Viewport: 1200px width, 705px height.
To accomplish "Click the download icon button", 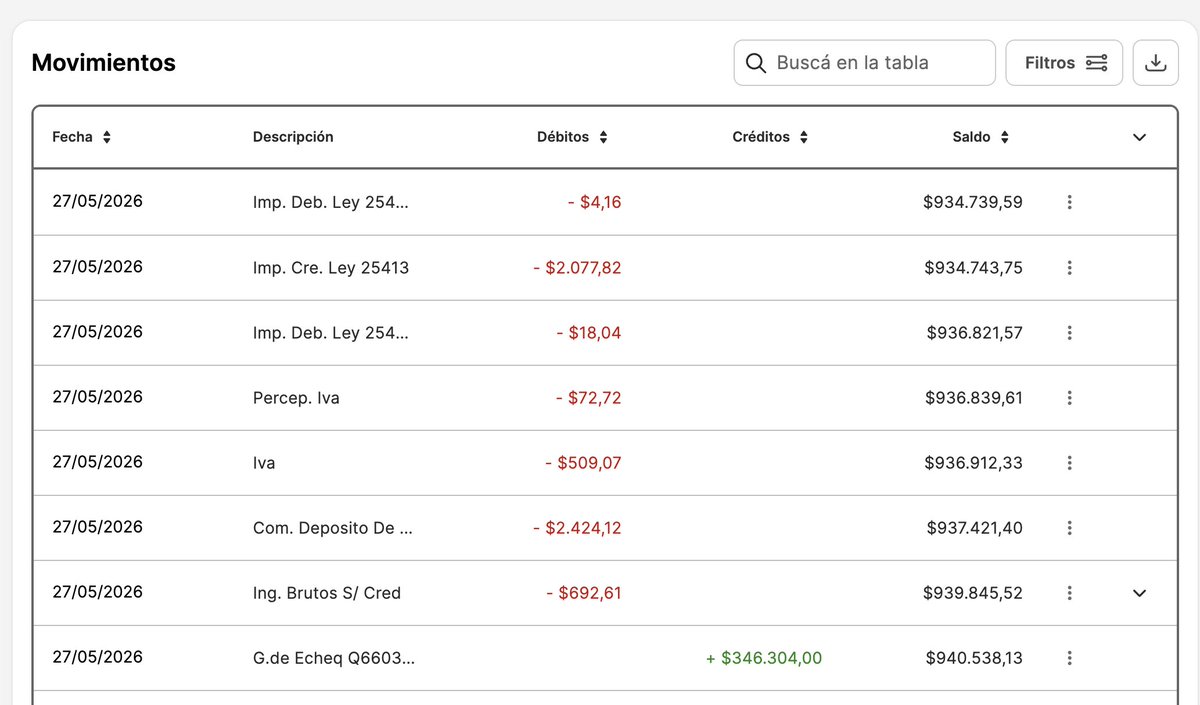I will [1156, 63].
